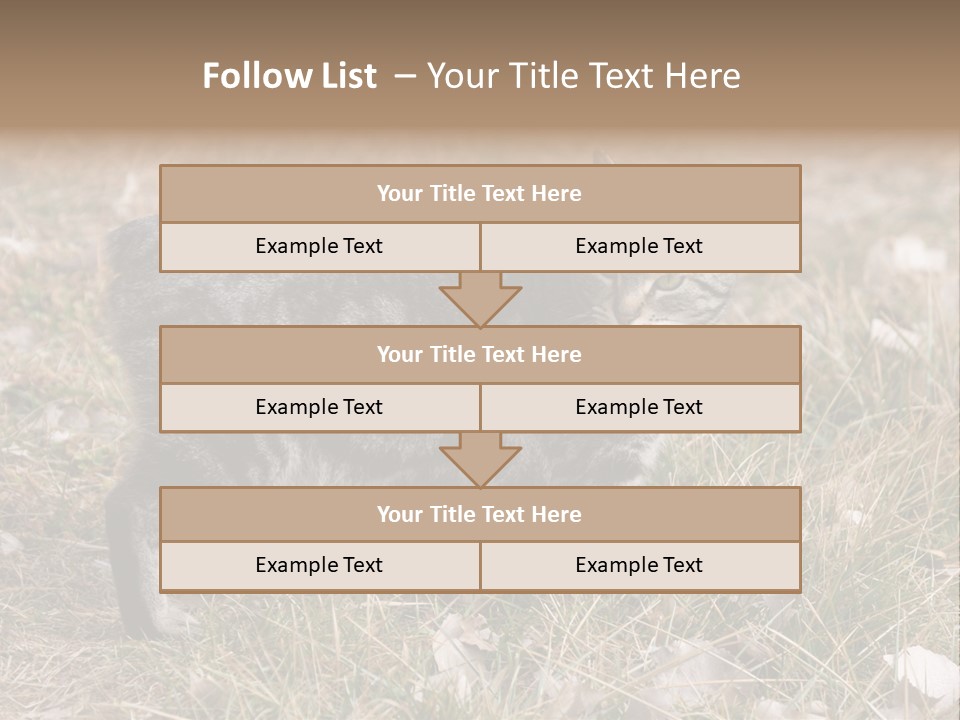Select the dash in the slide heading
The image size is (960, 720).
404,76
